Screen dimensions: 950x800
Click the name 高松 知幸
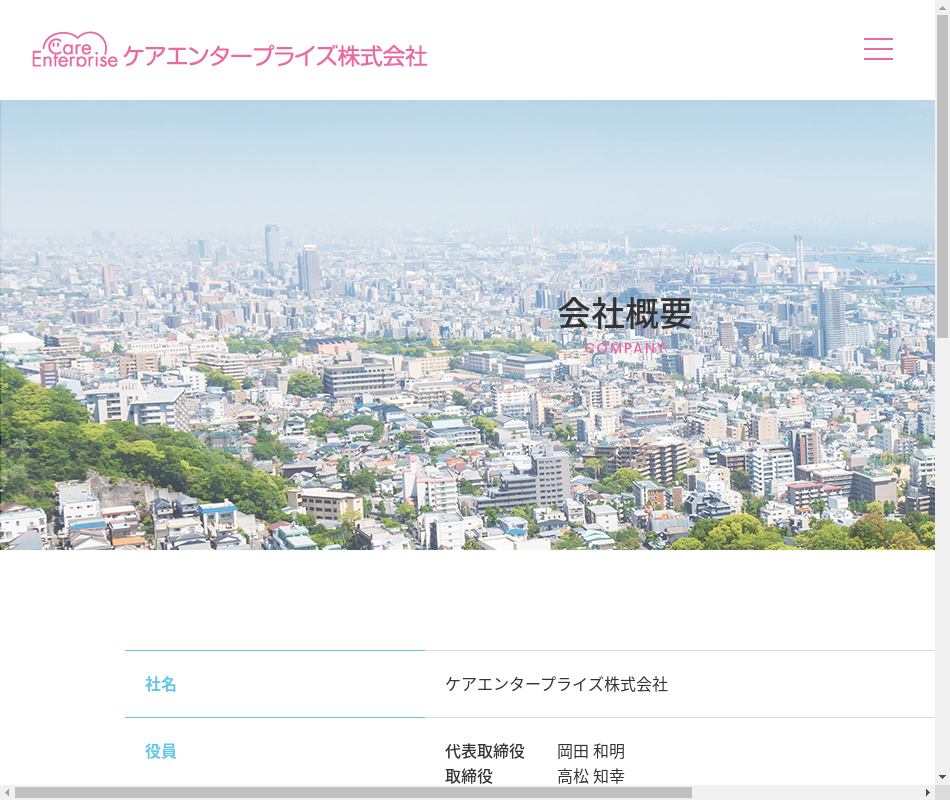click(591, 777)
